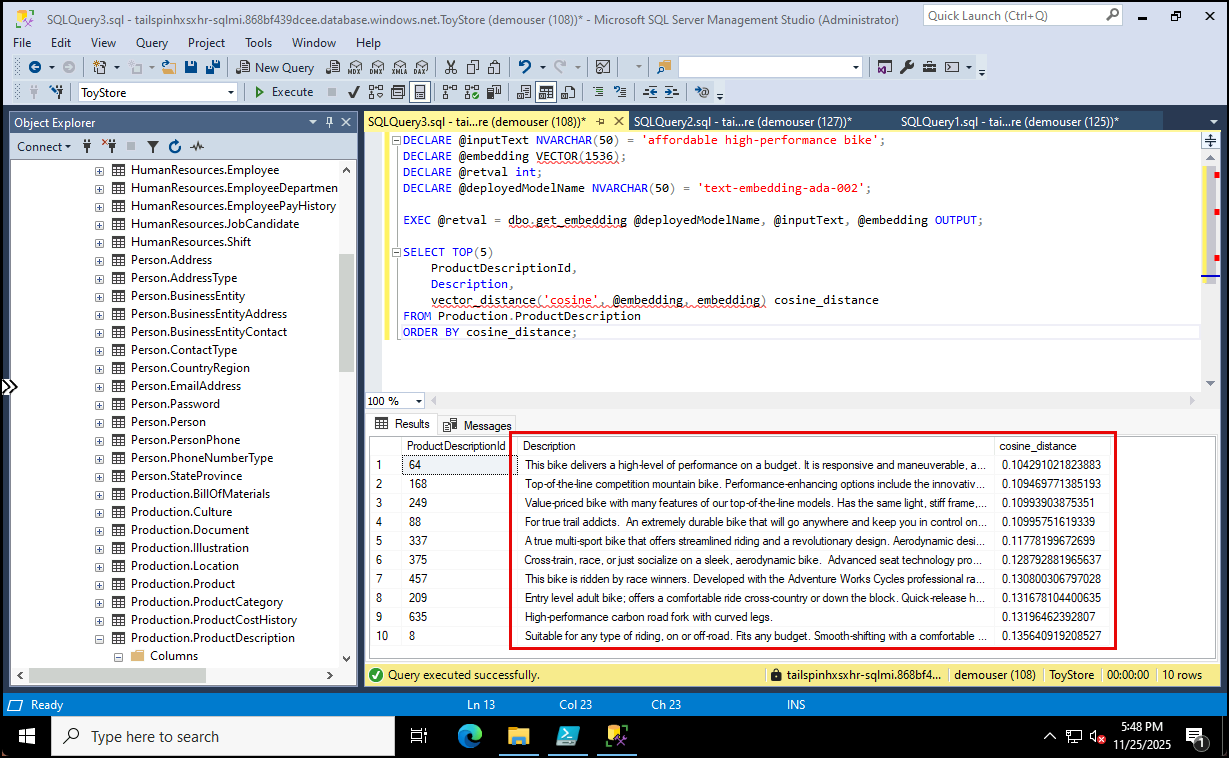
Task: Open the filter icon in Object Explorer
Action: (152, 147)
